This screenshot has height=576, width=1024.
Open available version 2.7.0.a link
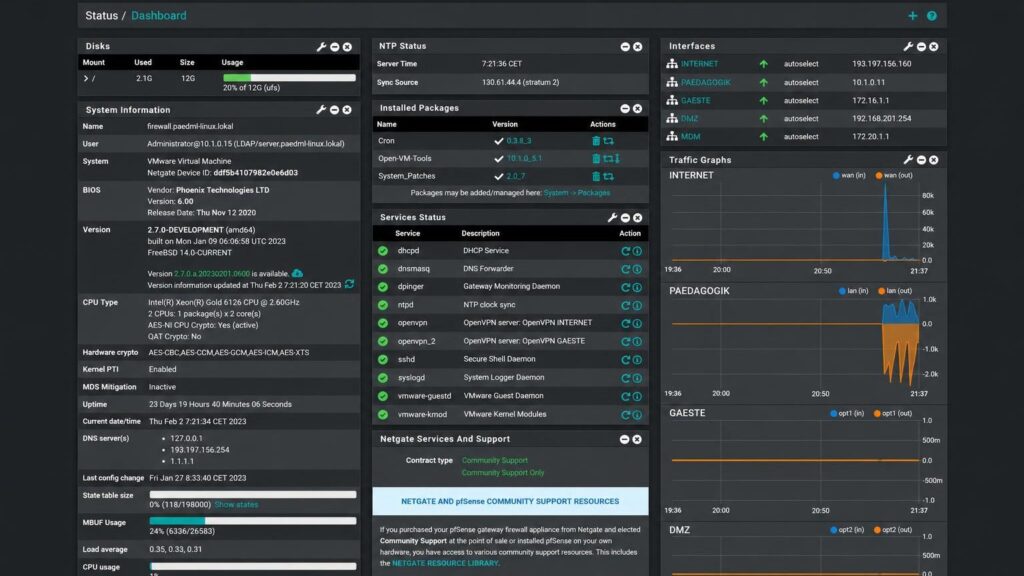click(x=212, y=274)
